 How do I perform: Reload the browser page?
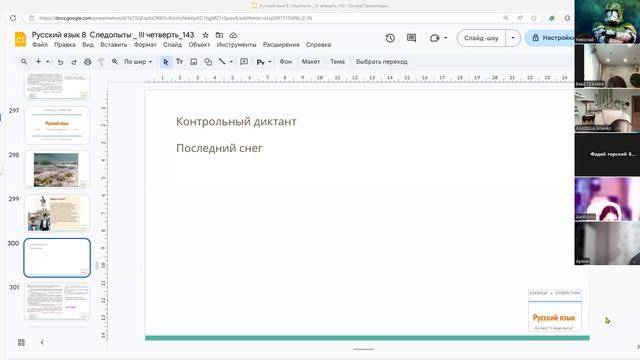13,18
